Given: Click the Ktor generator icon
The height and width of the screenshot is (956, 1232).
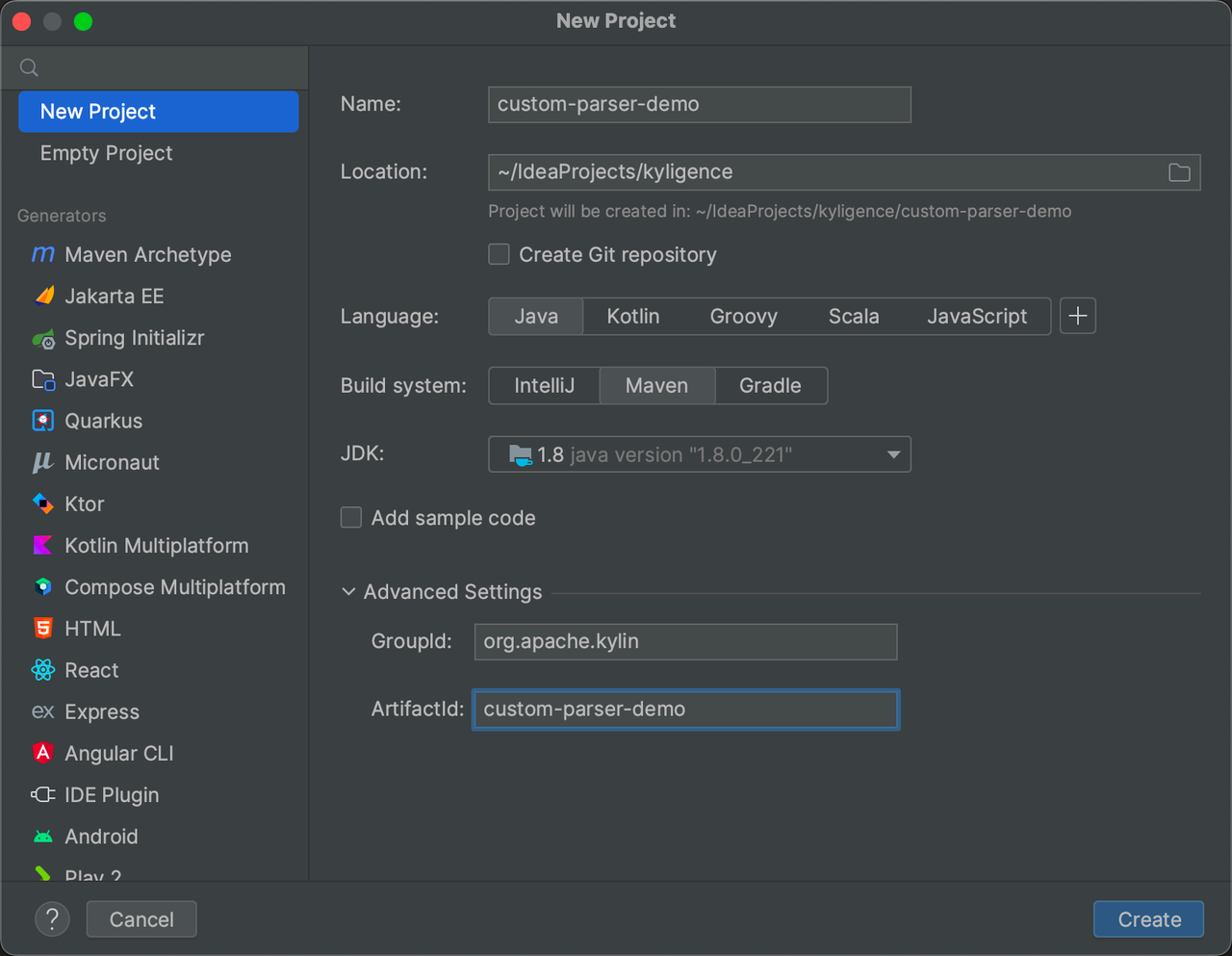Looking at the screenshot, I should (43, 504).
